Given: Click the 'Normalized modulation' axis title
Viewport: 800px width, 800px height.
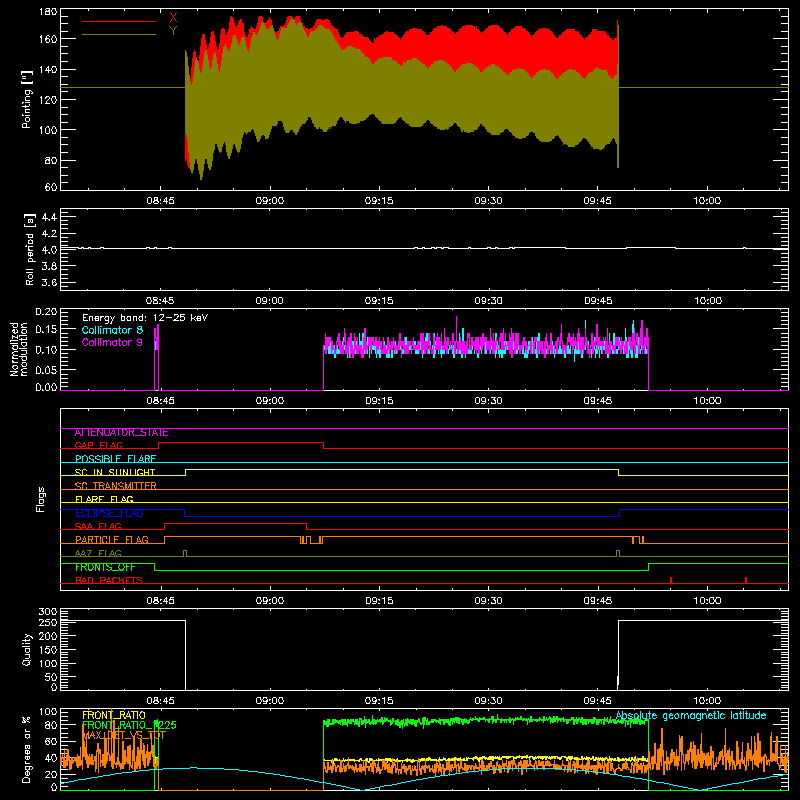Looking at the screenshot, I should (19, 349).
